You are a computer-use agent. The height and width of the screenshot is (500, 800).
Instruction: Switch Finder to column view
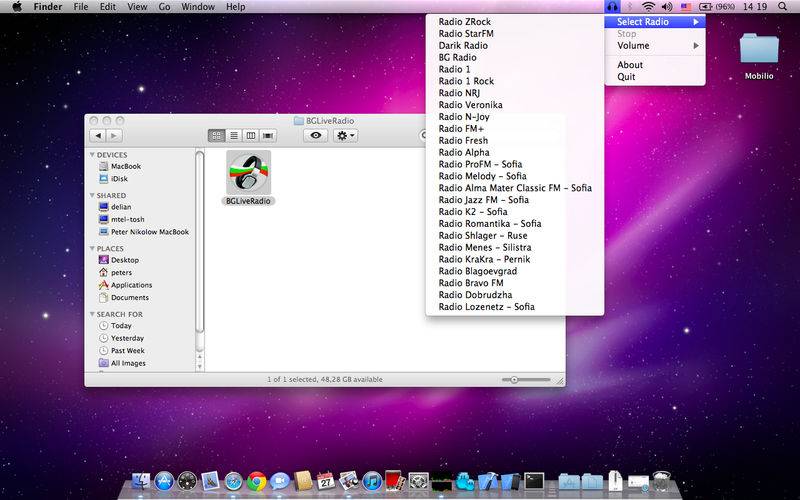pos(251,135)
